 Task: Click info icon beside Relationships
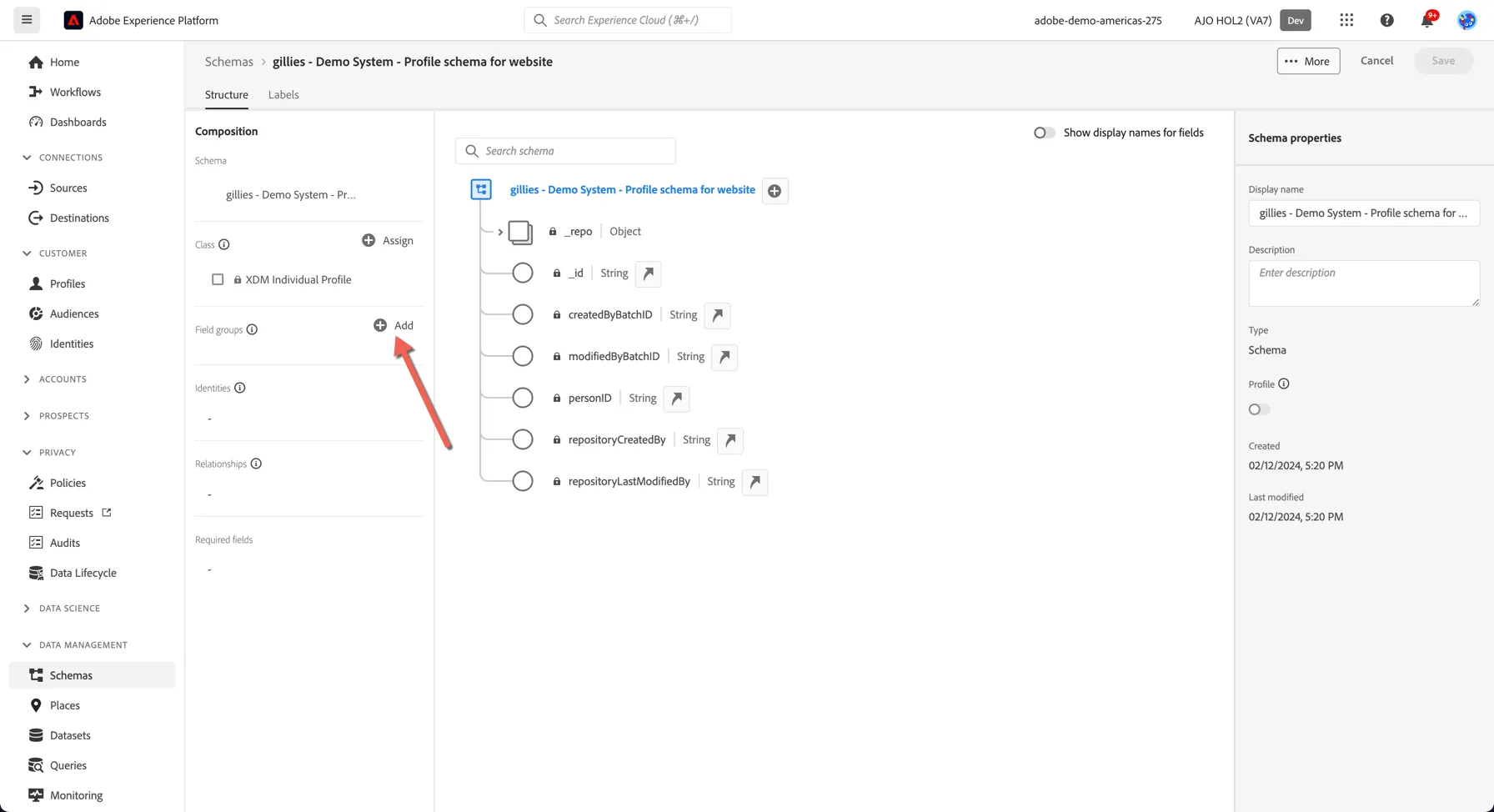256,464
